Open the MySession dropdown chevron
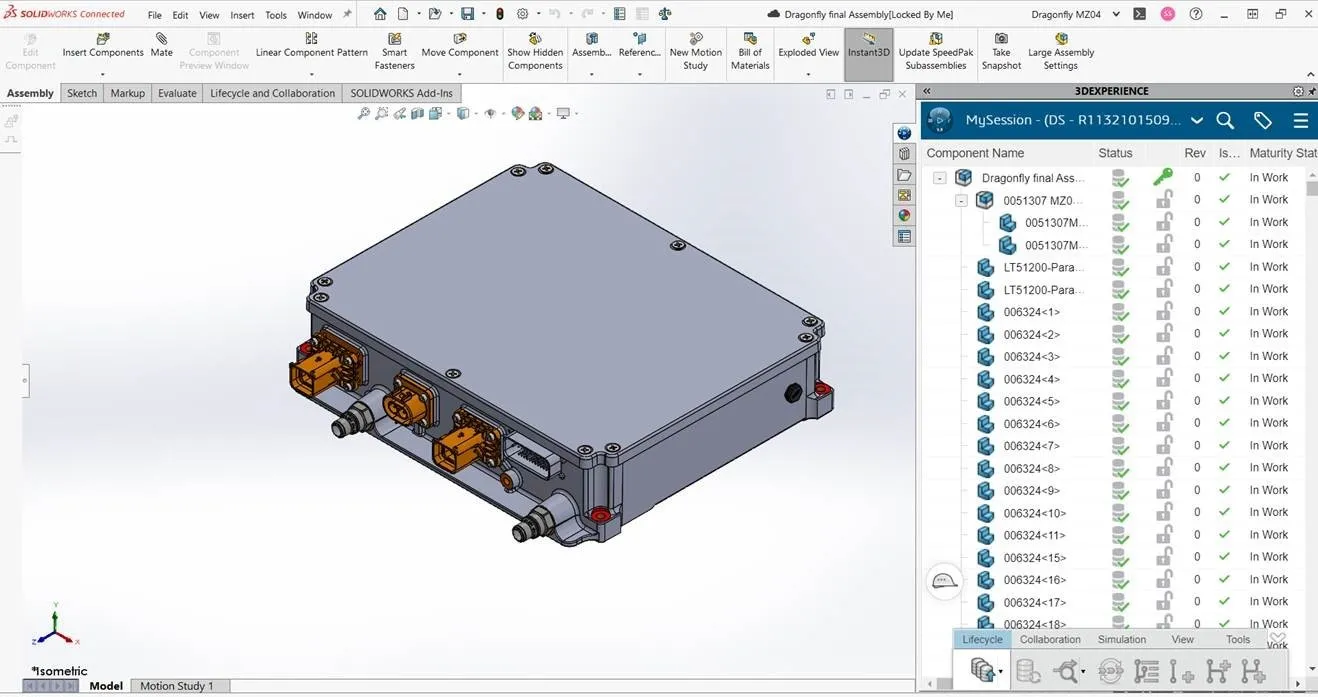The image size is (1318, 697). tap(1197, 120)
